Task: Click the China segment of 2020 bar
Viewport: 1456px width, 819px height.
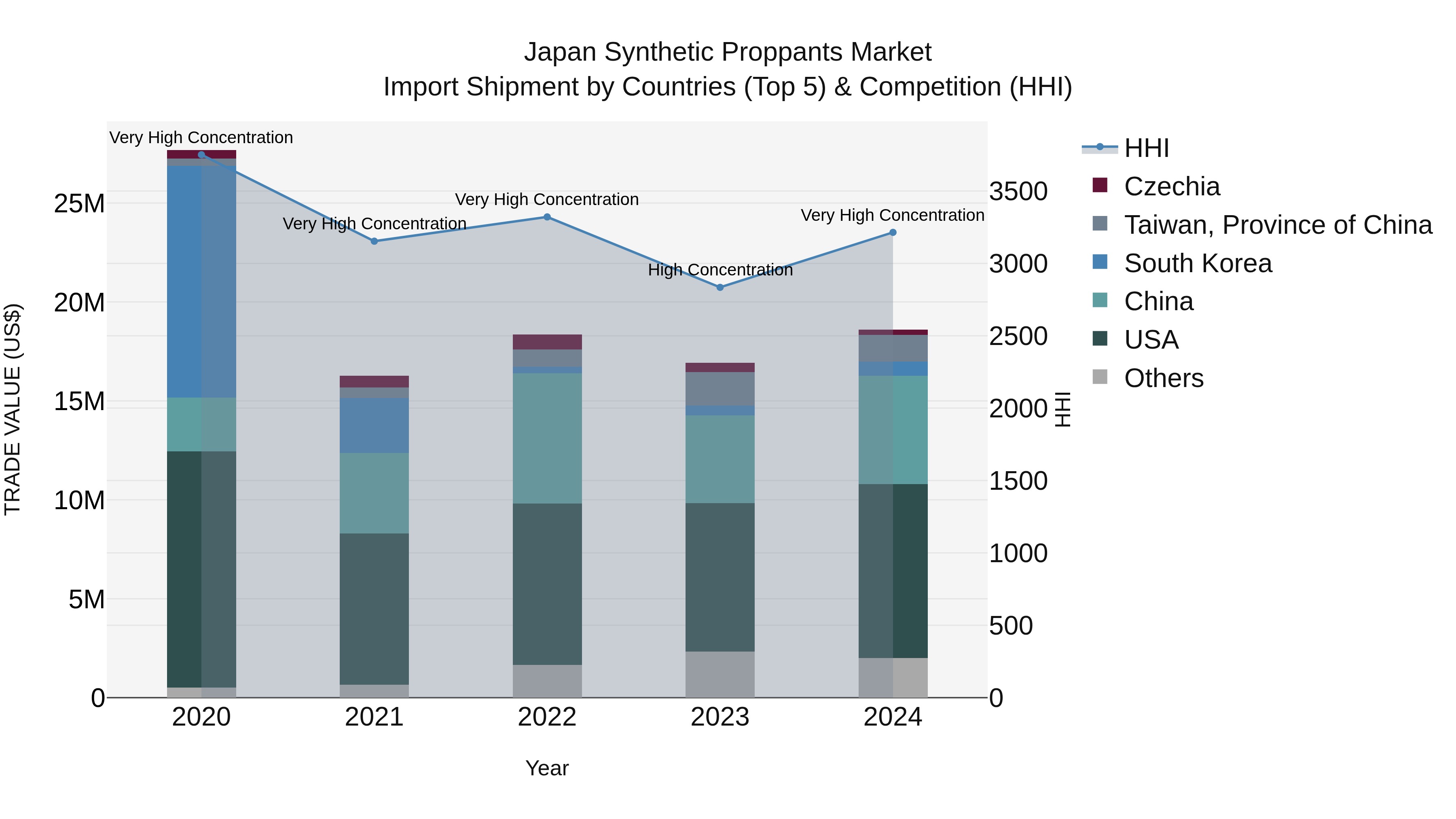Action: [x=201, y=425]
